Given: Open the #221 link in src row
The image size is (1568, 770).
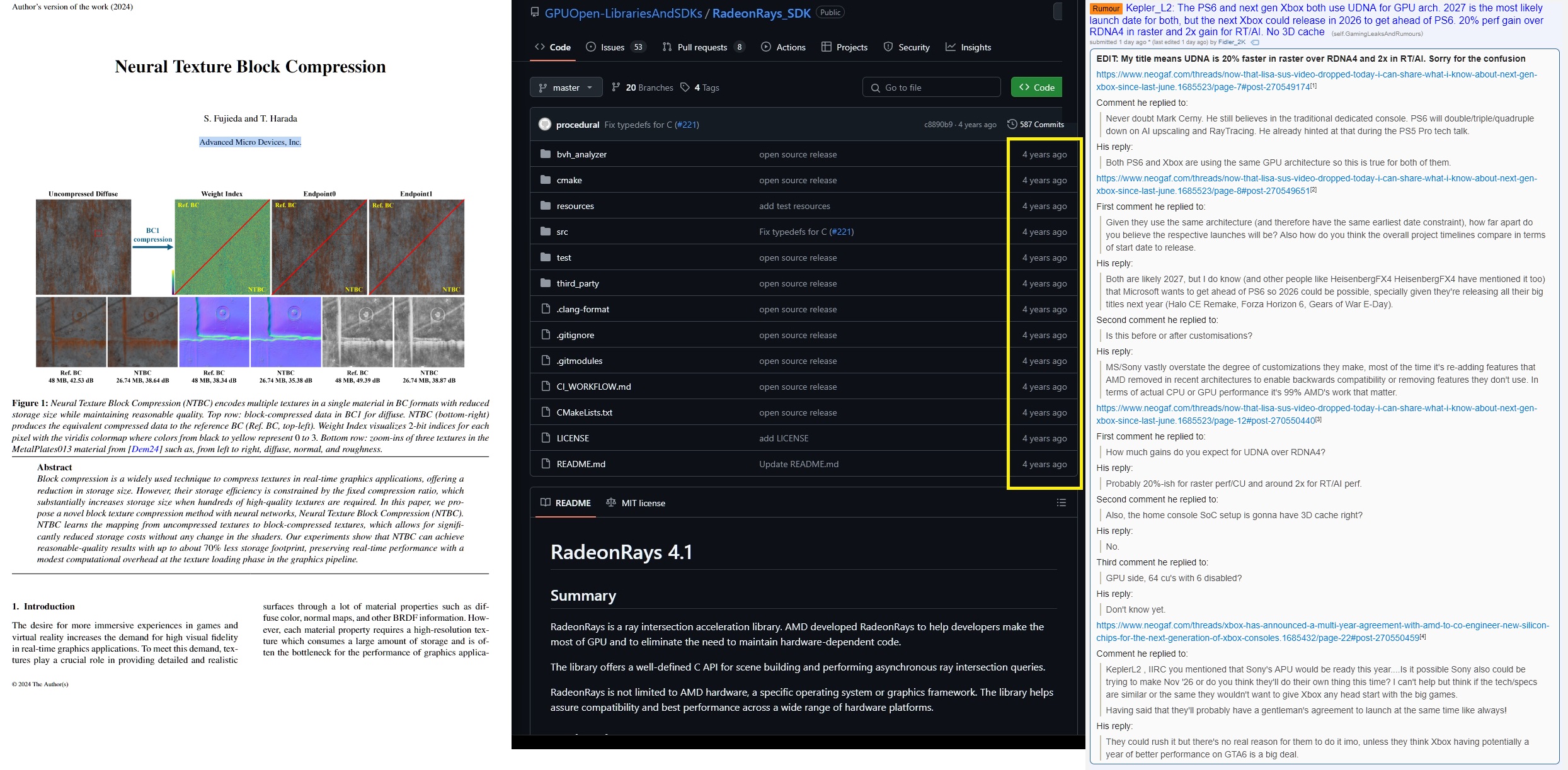Looking at the screenshot, I should pyautogui.click(x=841, y=232).
